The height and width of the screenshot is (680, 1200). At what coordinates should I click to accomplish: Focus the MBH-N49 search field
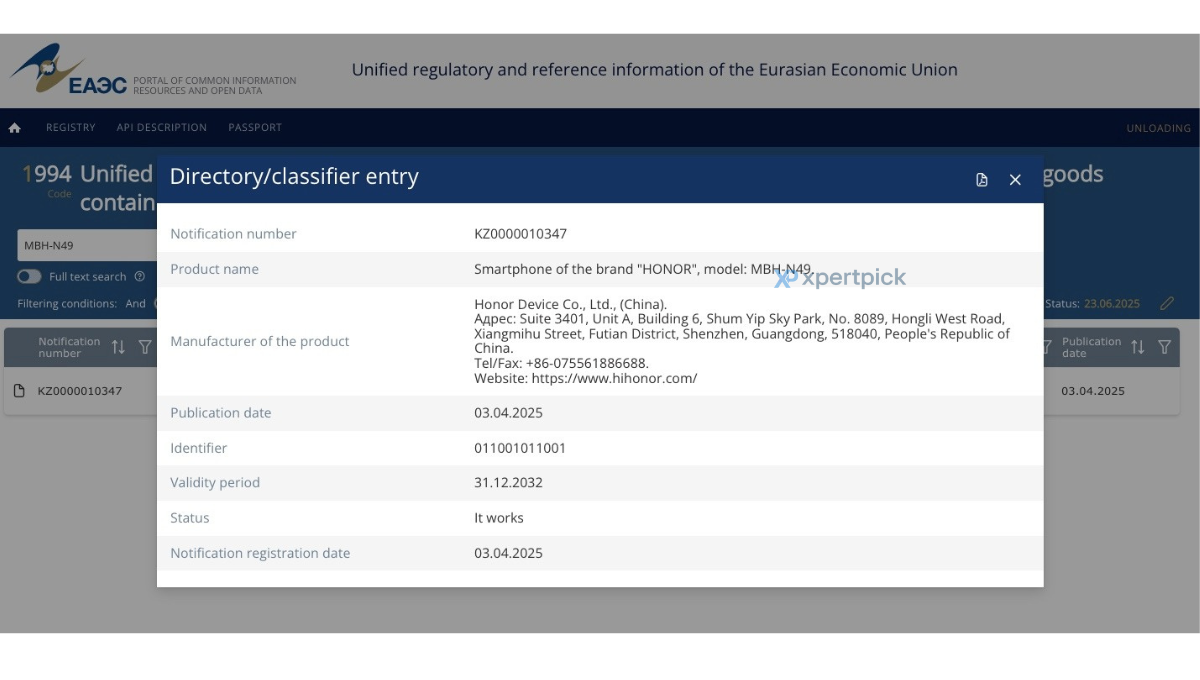(87, 245)
